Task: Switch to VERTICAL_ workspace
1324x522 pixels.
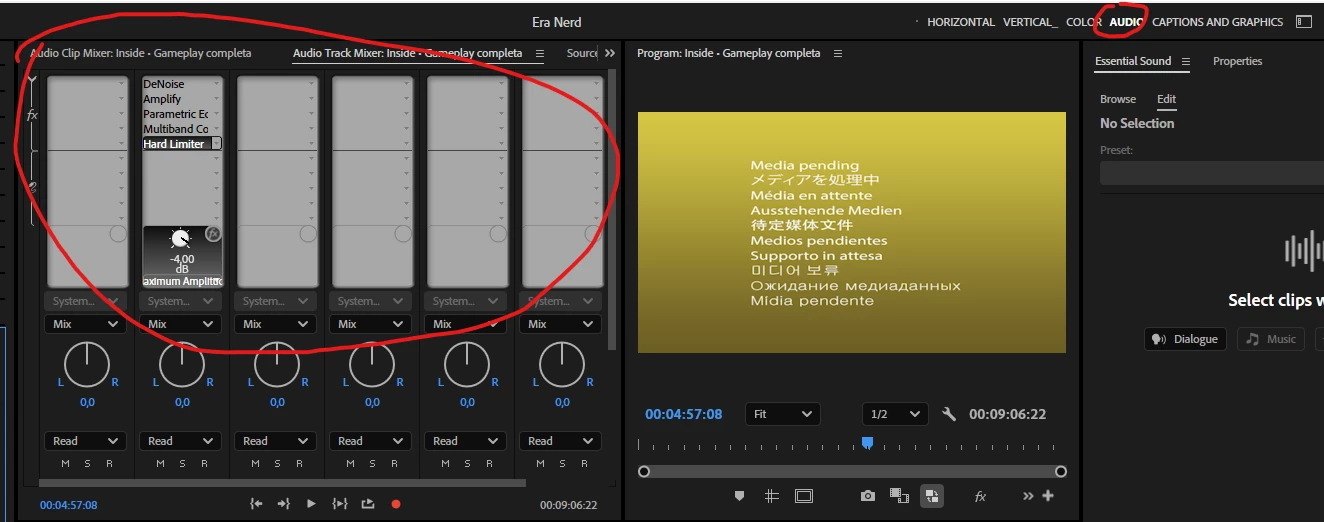Action: coord(1030,22)
